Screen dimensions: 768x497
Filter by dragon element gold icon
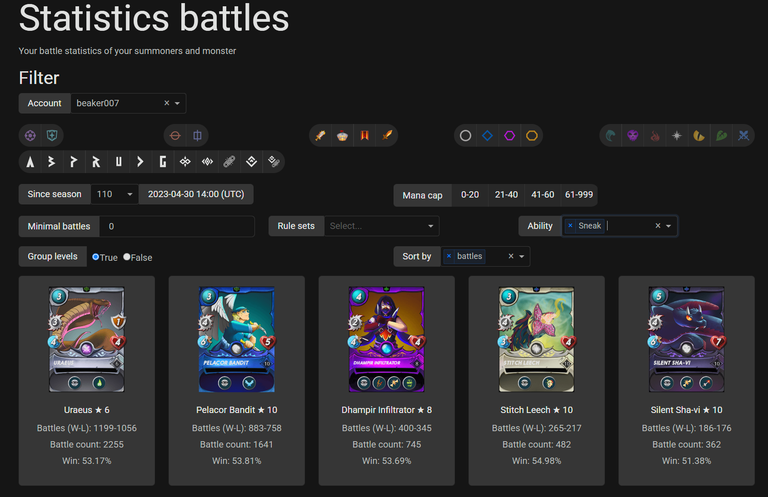pyautogui.click(x=699, y=136)
